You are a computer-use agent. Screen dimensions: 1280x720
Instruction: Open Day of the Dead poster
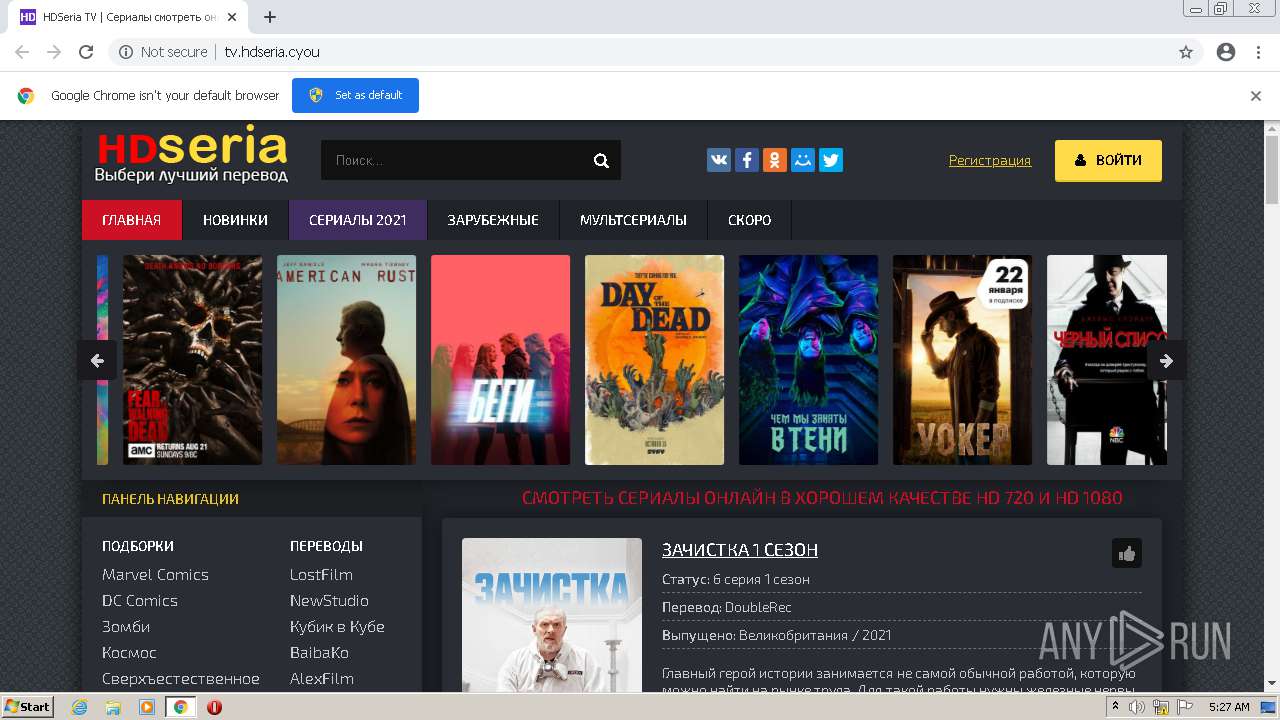[654, 360]
